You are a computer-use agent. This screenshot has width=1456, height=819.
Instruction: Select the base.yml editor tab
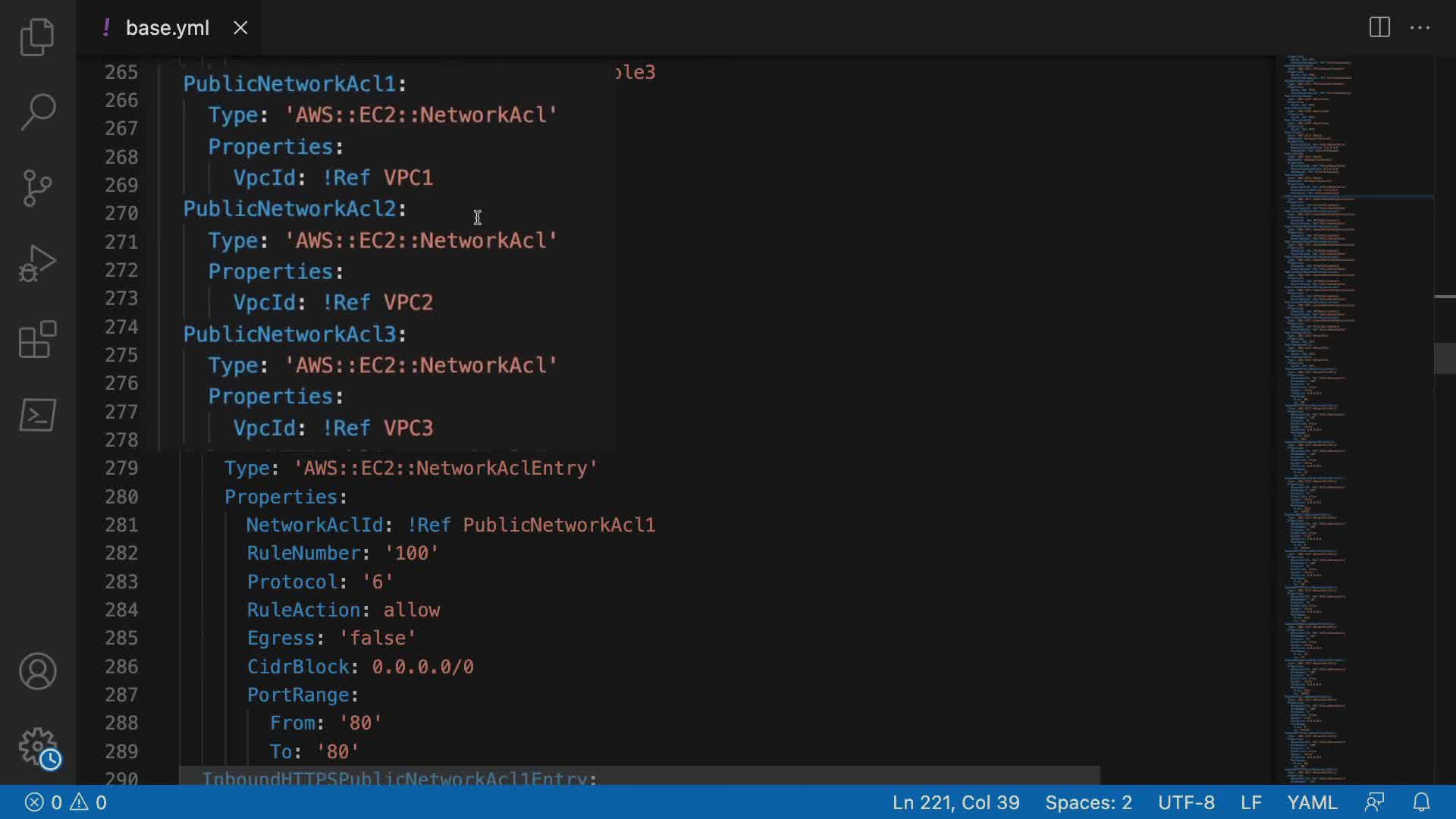coord(167,28)
